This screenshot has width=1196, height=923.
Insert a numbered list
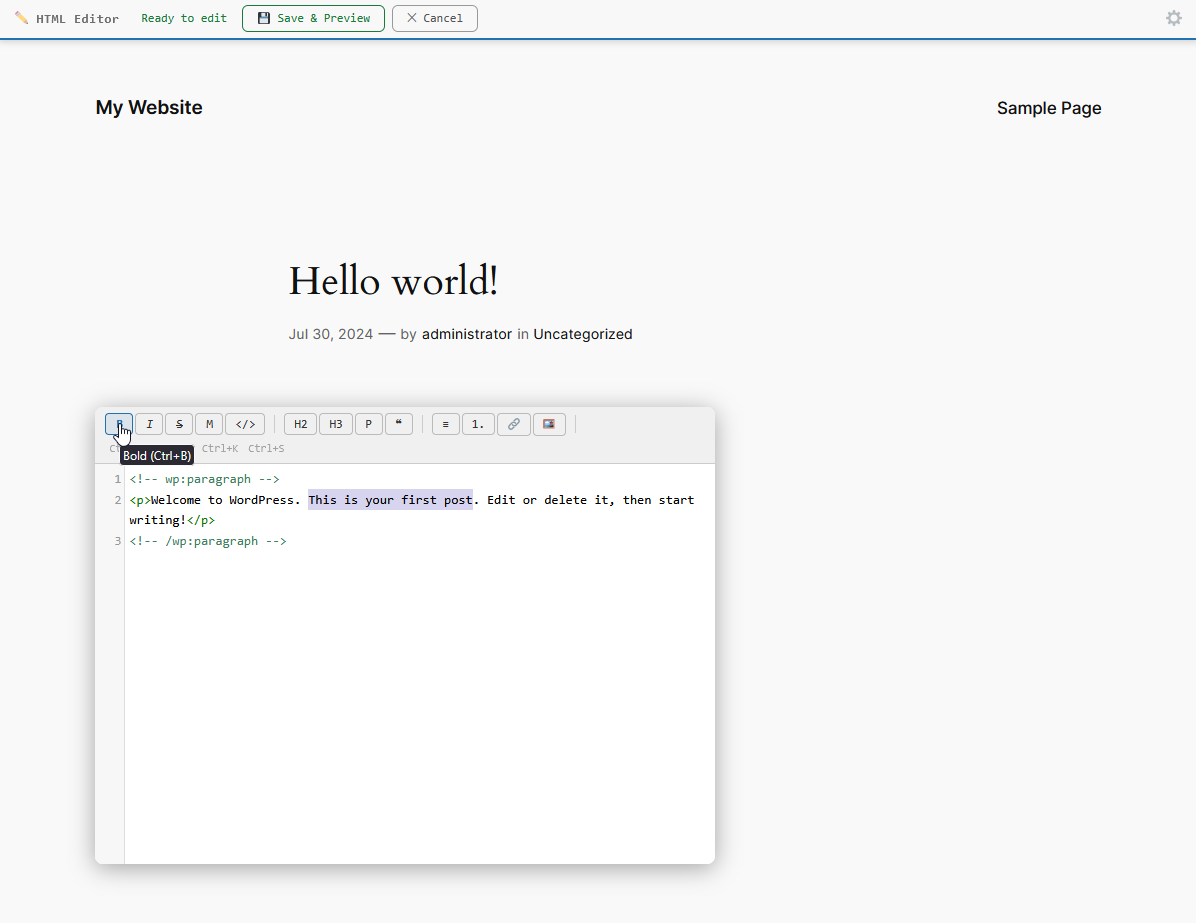(478, 423)
